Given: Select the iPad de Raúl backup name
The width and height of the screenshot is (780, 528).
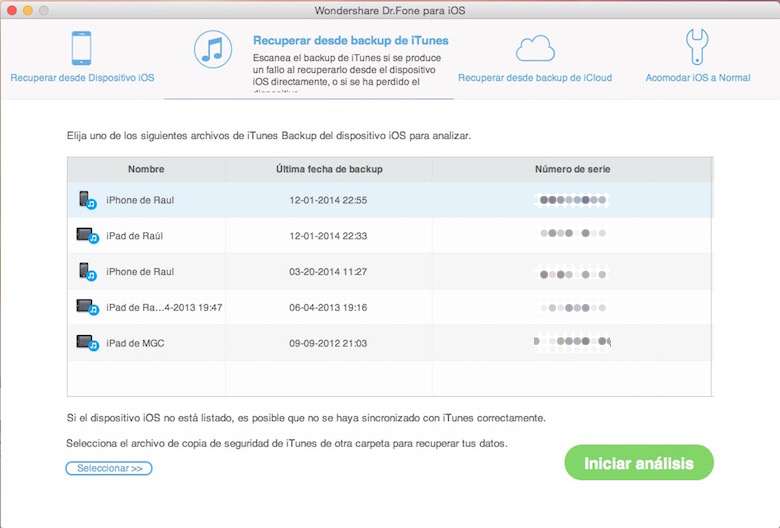Looking at the screenshot, I should click(x=134, y=236).
